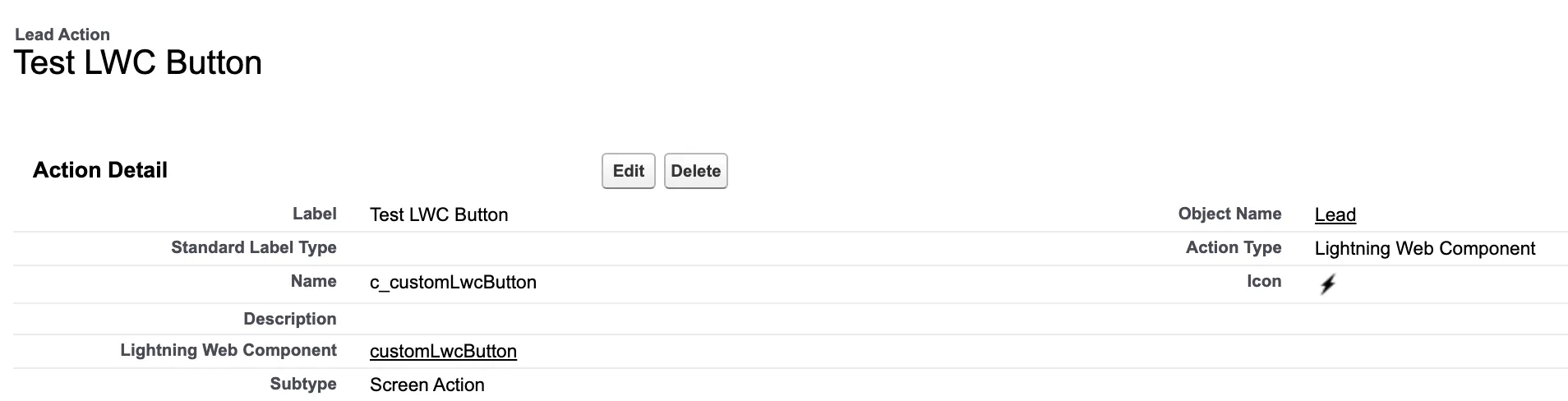
Task: Click the Test LWC Button label value
Action: pos(439,215)
